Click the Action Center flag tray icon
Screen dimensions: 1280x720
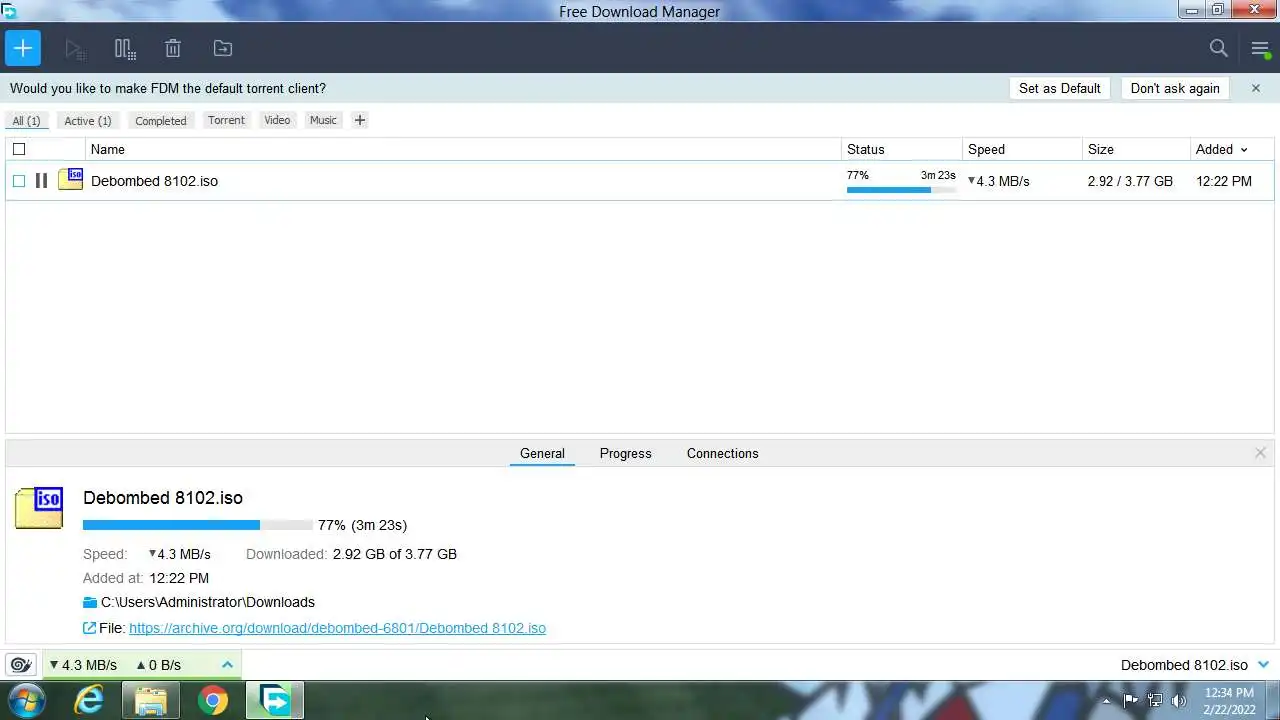click(1130, 700)
